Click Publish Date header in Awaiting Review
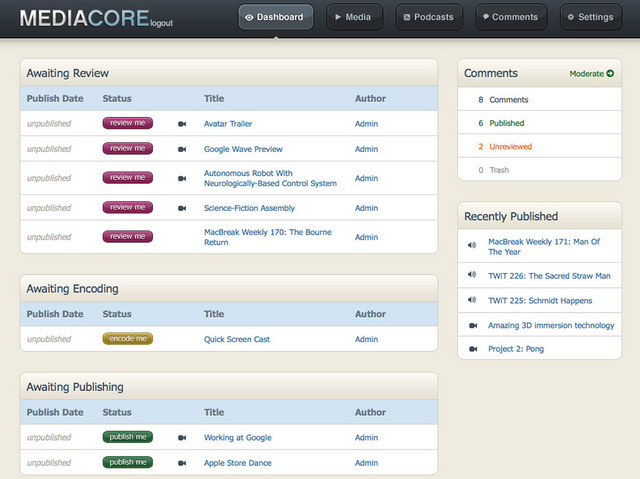This screenshot has width=640, height=479. (55, 99)
